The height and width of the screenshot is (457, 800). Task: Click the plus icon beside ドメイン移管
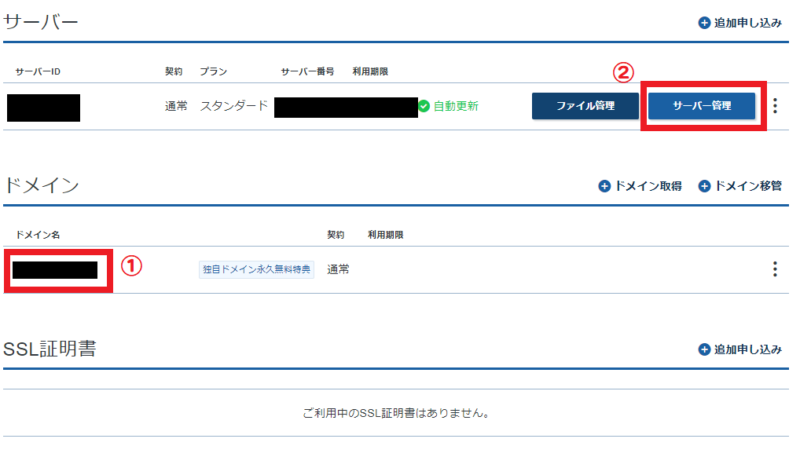[x=704, y=186]
